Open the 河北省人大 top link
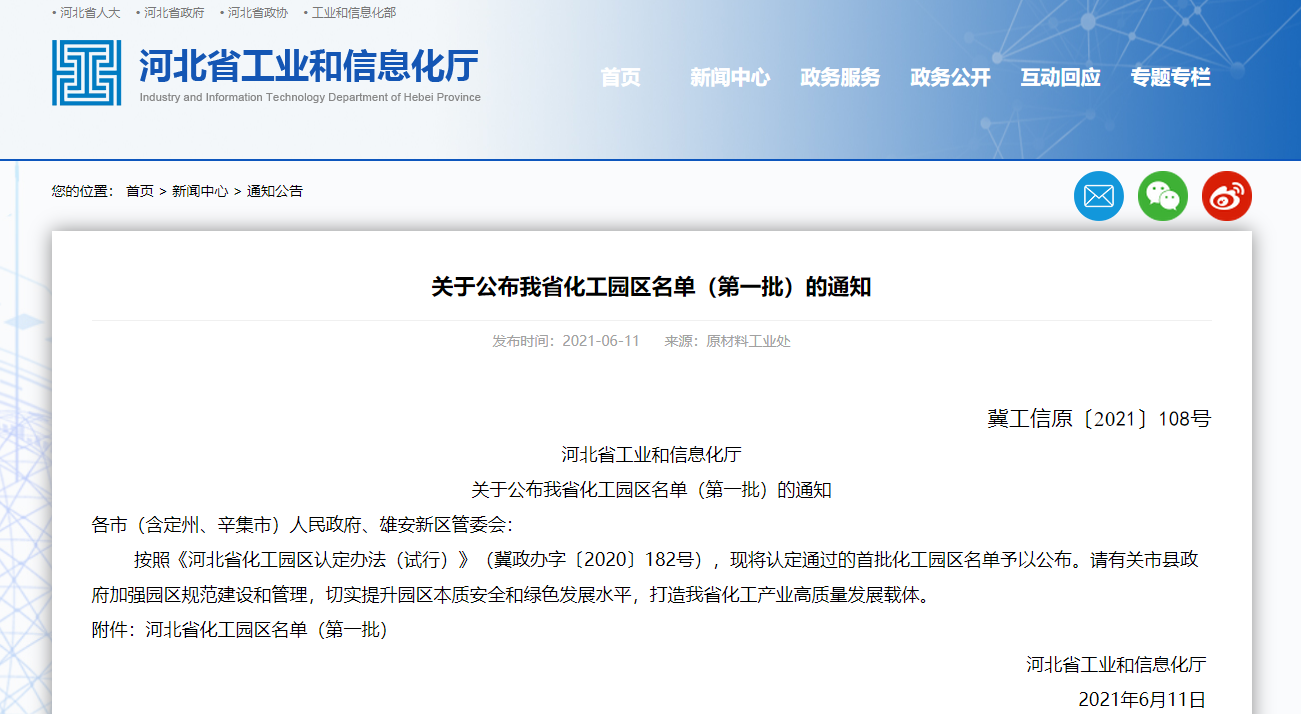This screenshot has height=714, width=1301. coord(89,13)
